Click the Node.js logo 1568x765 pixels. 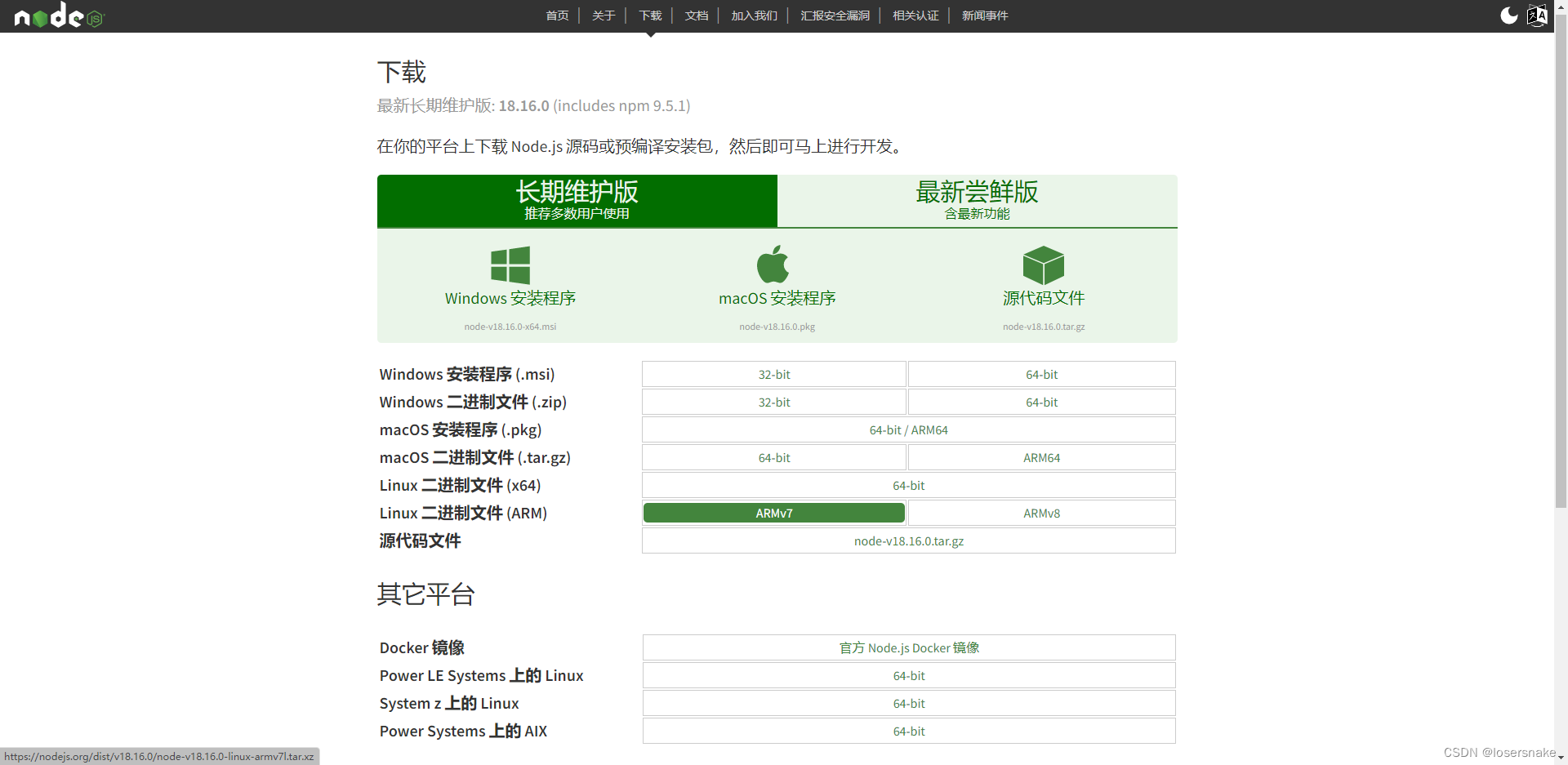coord(60,16)
